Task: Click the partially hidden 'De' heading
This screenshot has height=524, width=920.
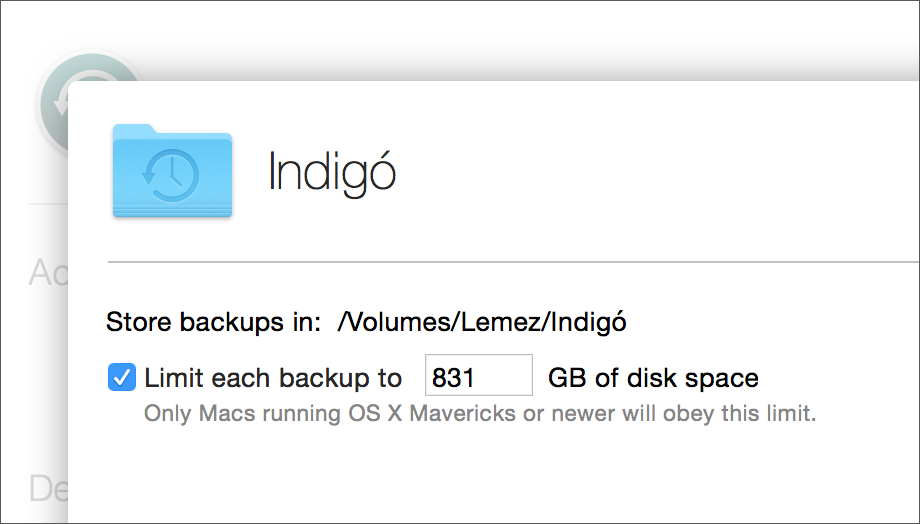Action: coord(48,488)
